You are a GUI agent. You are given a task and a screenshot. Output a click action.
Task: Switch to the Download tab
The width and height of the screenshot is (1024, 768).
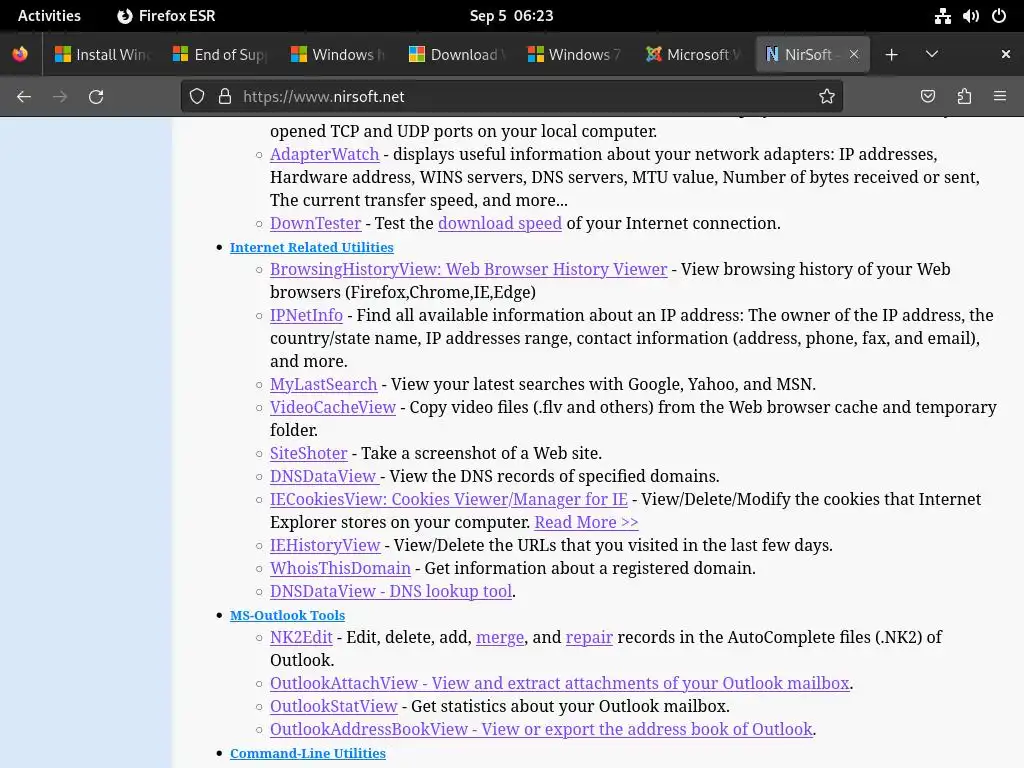[456, 54]
